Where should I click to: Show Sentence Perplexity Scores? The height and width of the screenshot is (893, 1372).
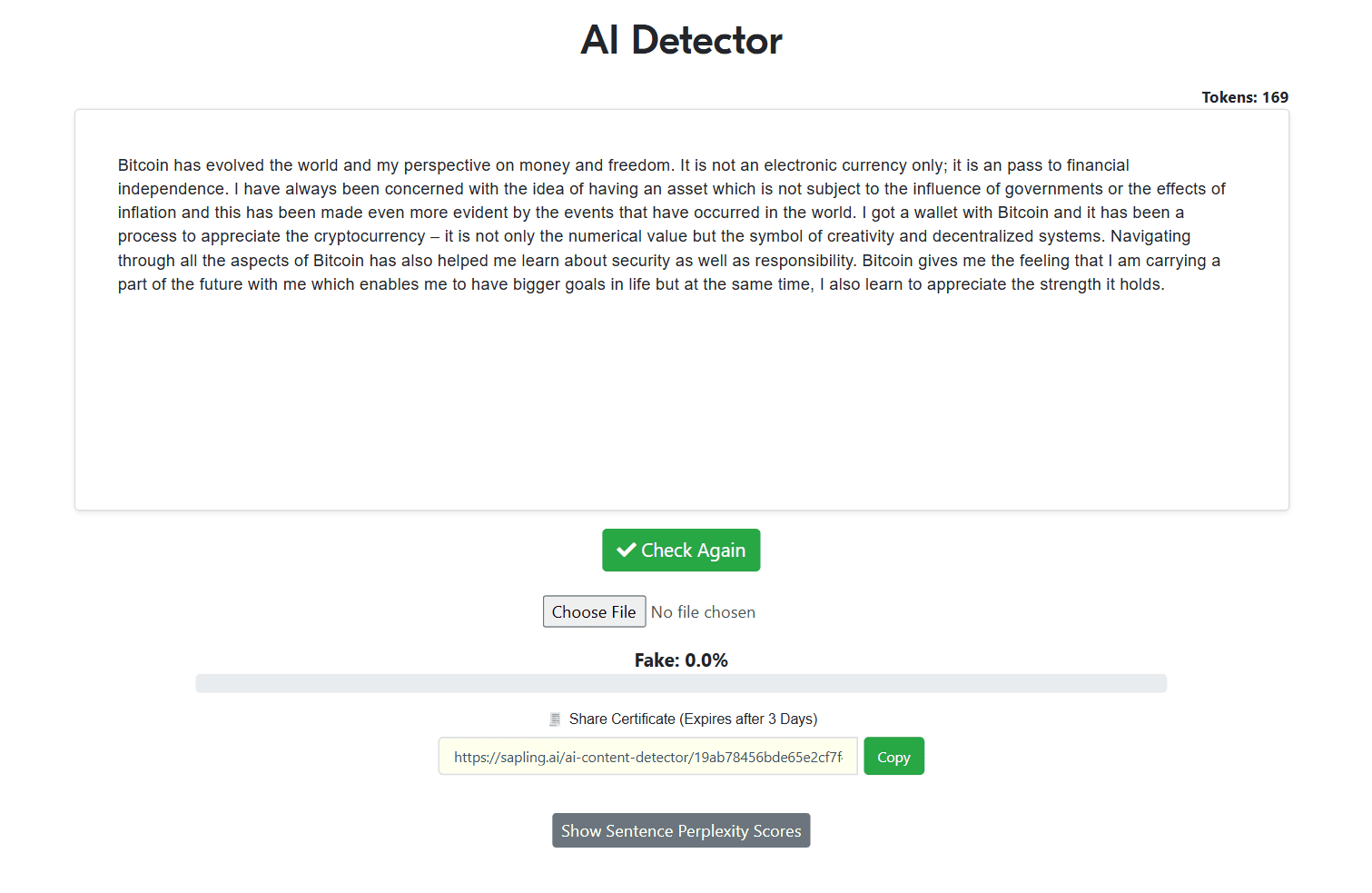pyautogui.click(x=681, y=830)
